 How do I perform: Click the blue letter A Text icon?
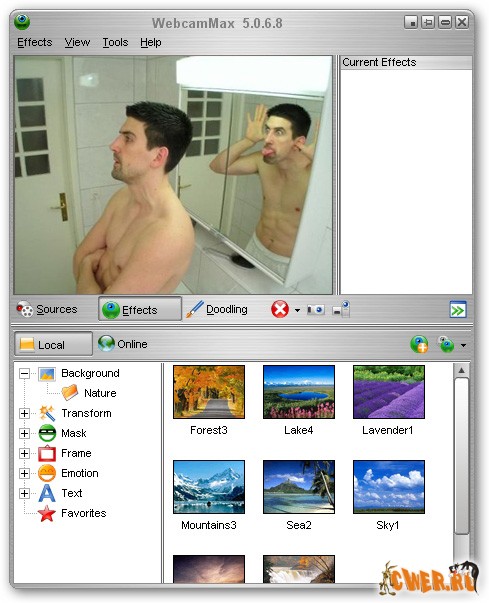[x=47, y=493]
